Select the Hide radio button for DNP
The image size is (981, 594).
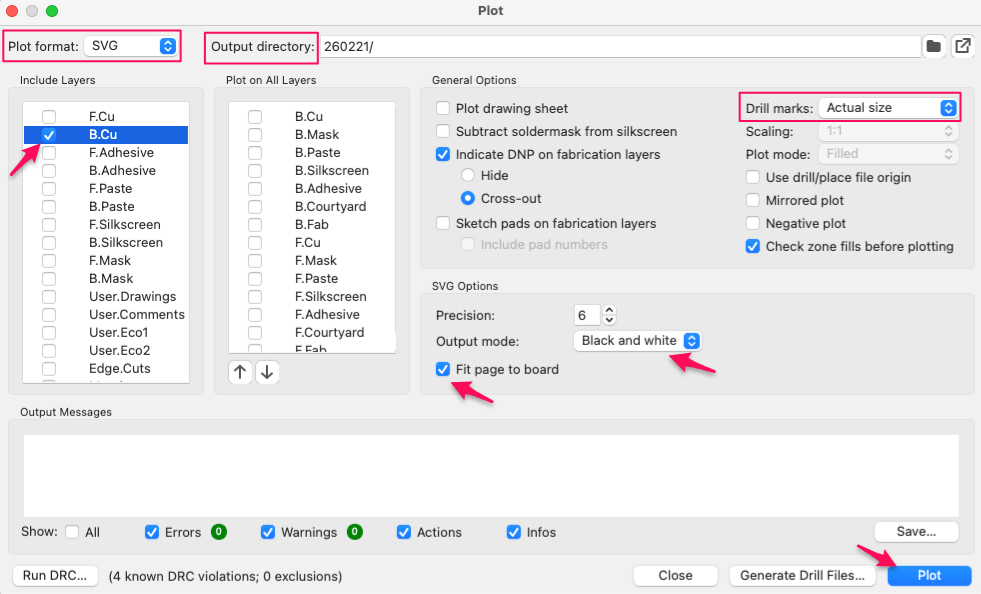[x=467, y=176]
